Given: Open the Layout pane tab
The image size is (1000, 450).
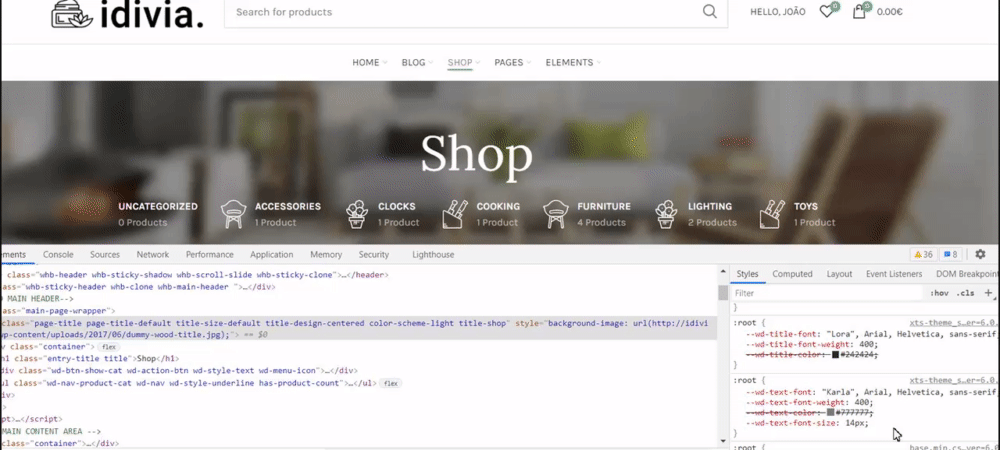Looking at the screenshot, I should (x=839, y=274).
